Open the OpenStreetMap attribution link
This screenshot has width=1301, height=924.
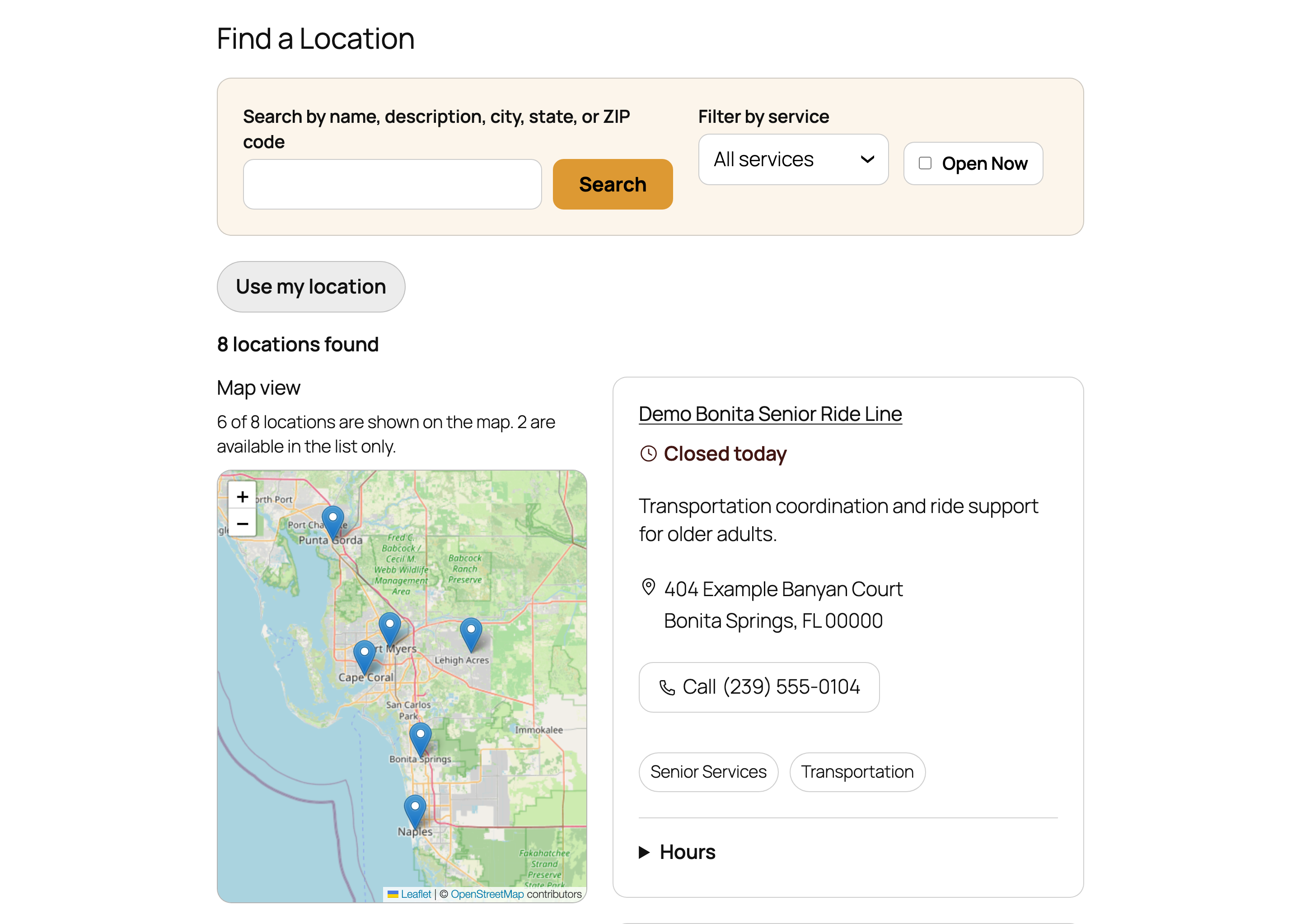(x=487, y=894)
